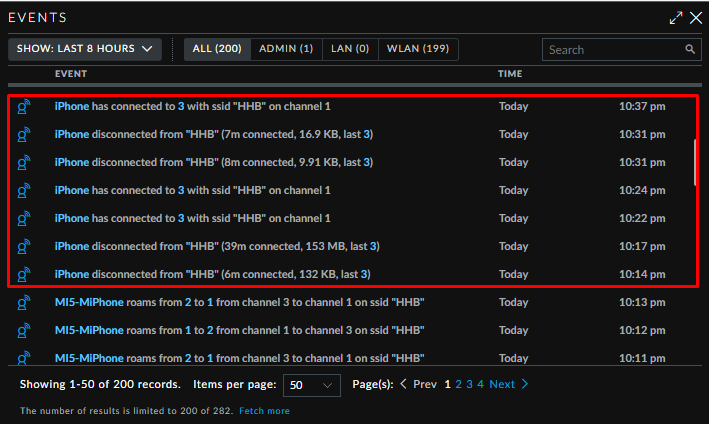Viewport: 709px width, 424px height.
Task: Click the client icon beside the 9.91 KB disconnect event
Action: pyautogui.click(x=24, y=163)
